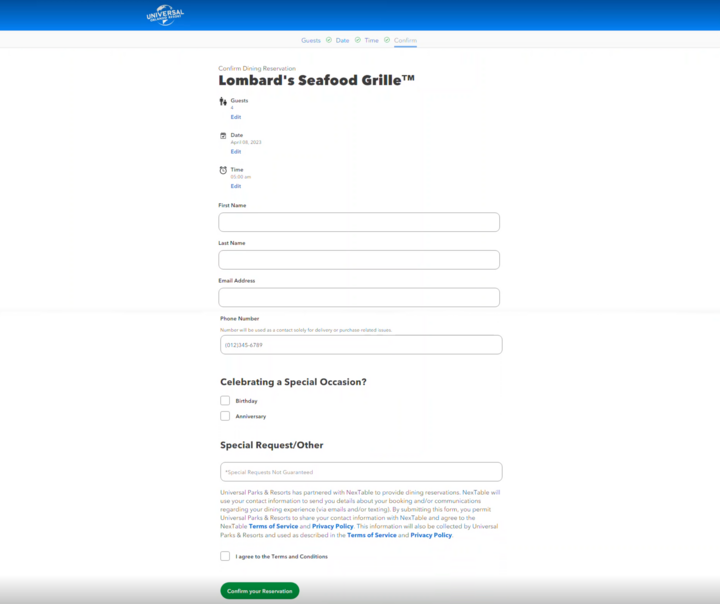Go to the Time step tab

click(x=371, y=40)
